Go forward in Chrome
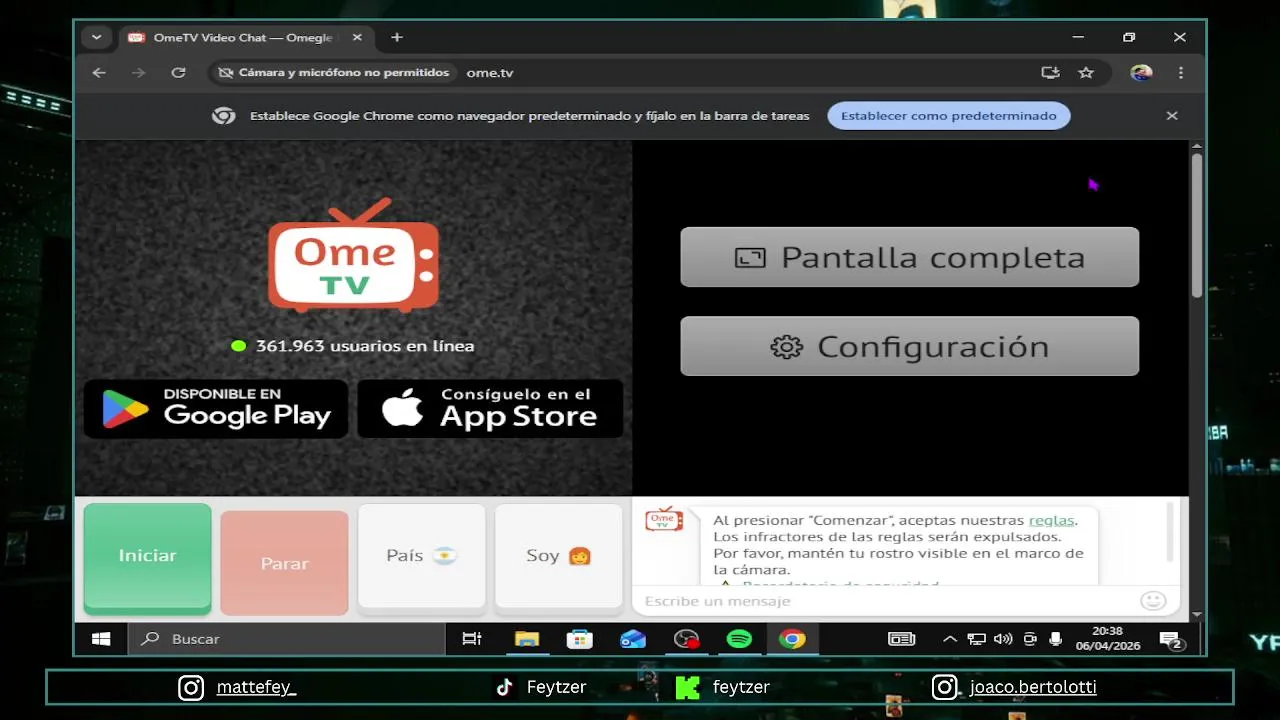Screen dimensions: 1280x720 click(x=138, y=73)
